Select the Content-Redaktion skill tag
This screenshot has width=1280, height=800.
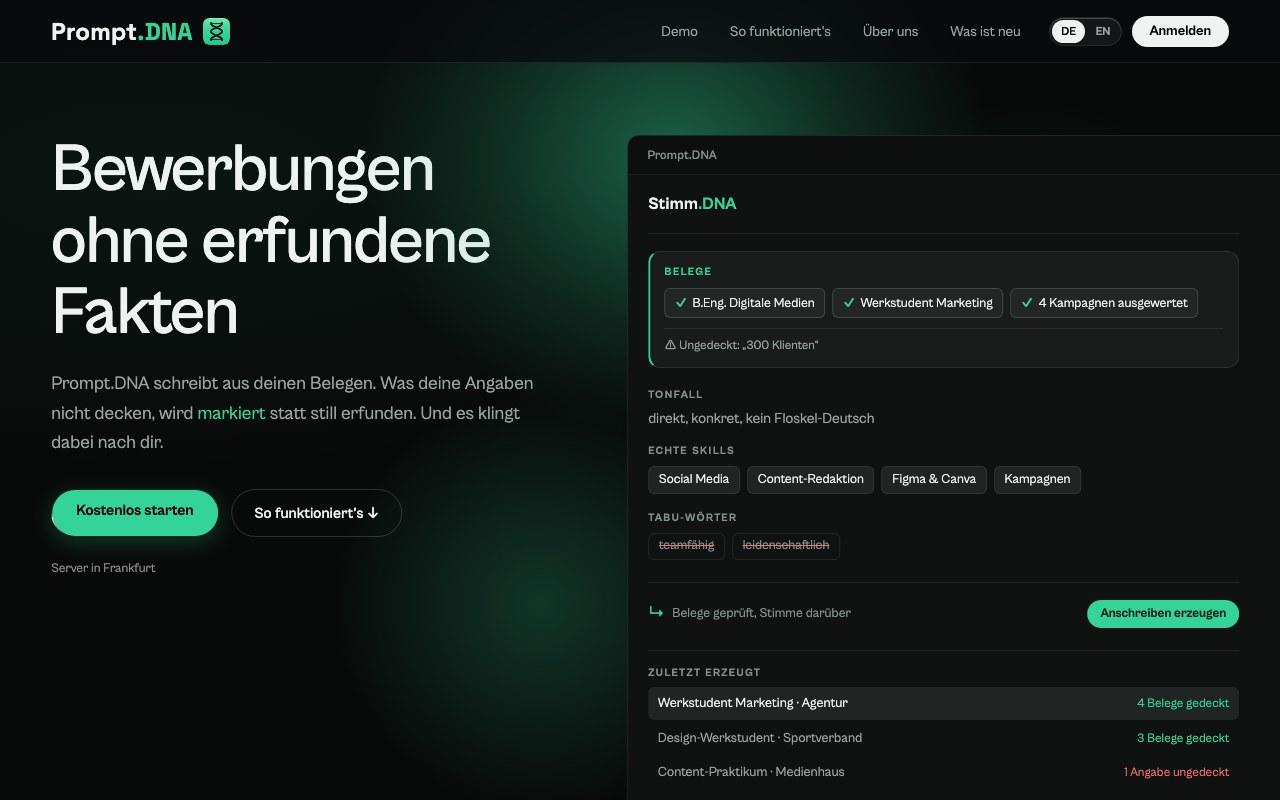coord(811,479)
